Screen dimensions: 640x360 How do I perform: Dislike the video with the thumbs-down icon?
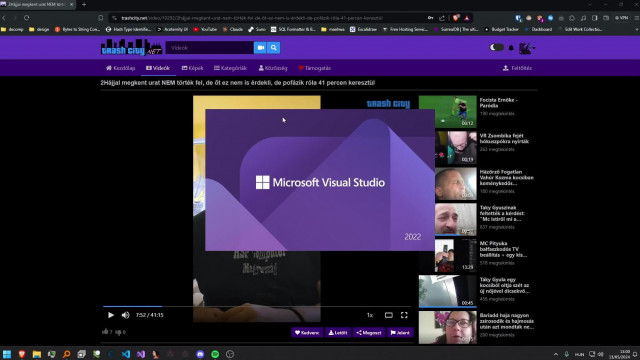point(118,332)
